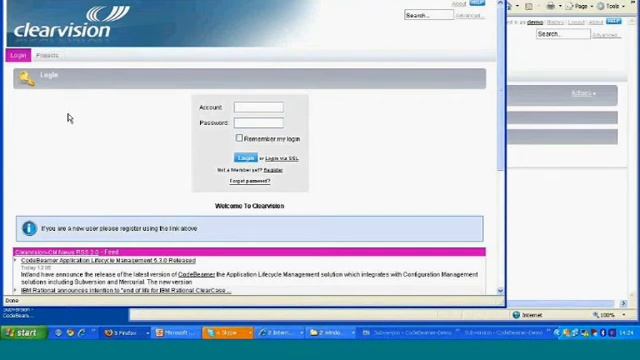Click the Password input field
The image size is (640, 360).
[x=259, y=122]
